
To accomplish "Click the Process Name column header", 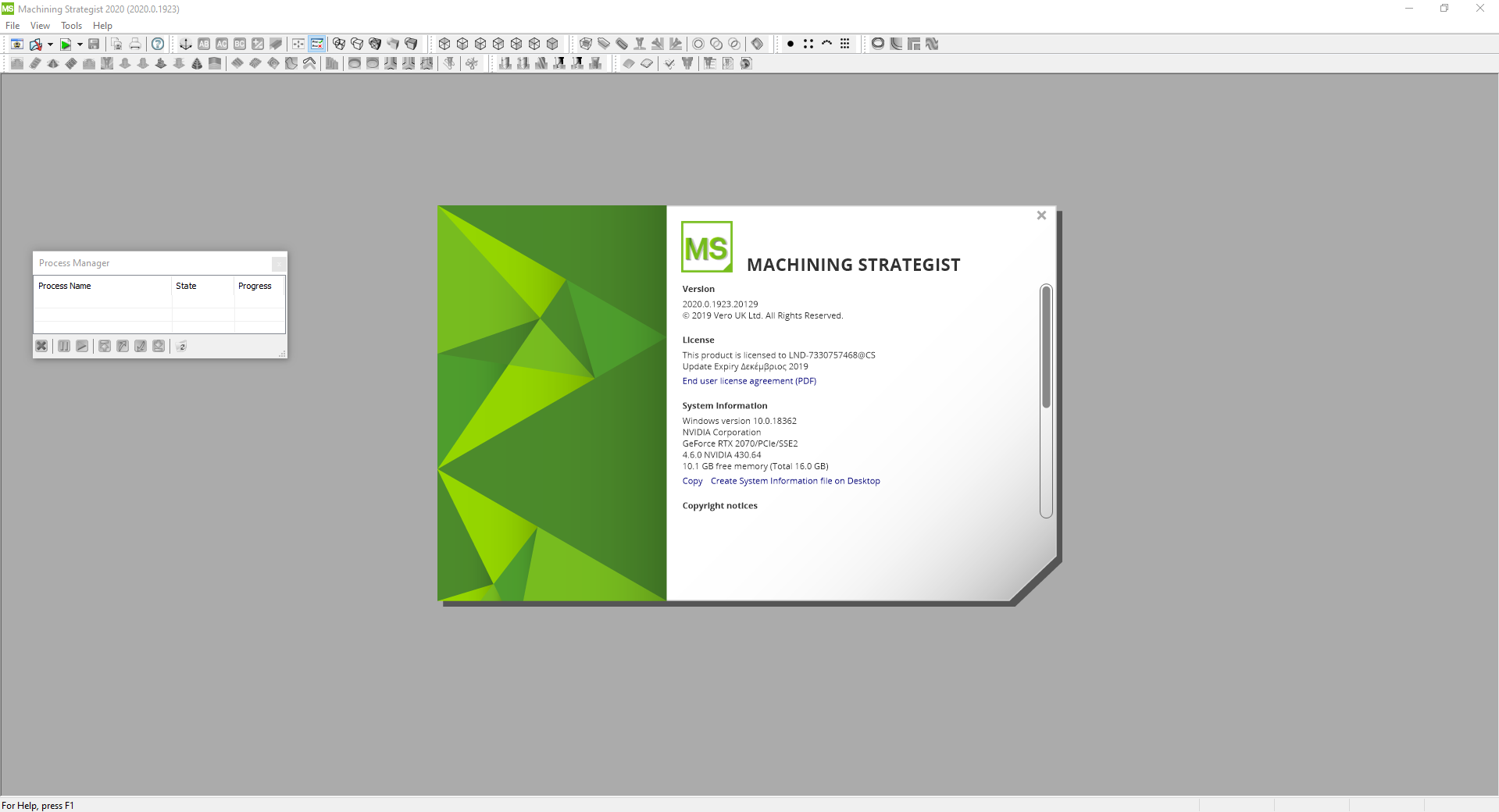I will point(102,286).
